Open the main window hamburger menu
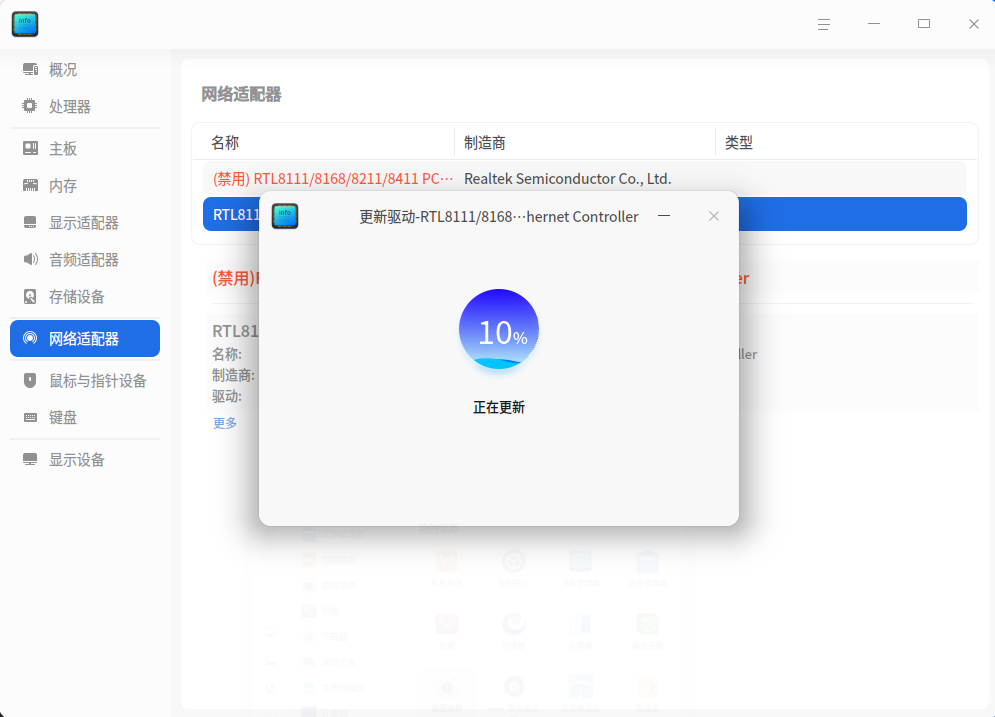The image size is (995, 717). click(824, 24)
